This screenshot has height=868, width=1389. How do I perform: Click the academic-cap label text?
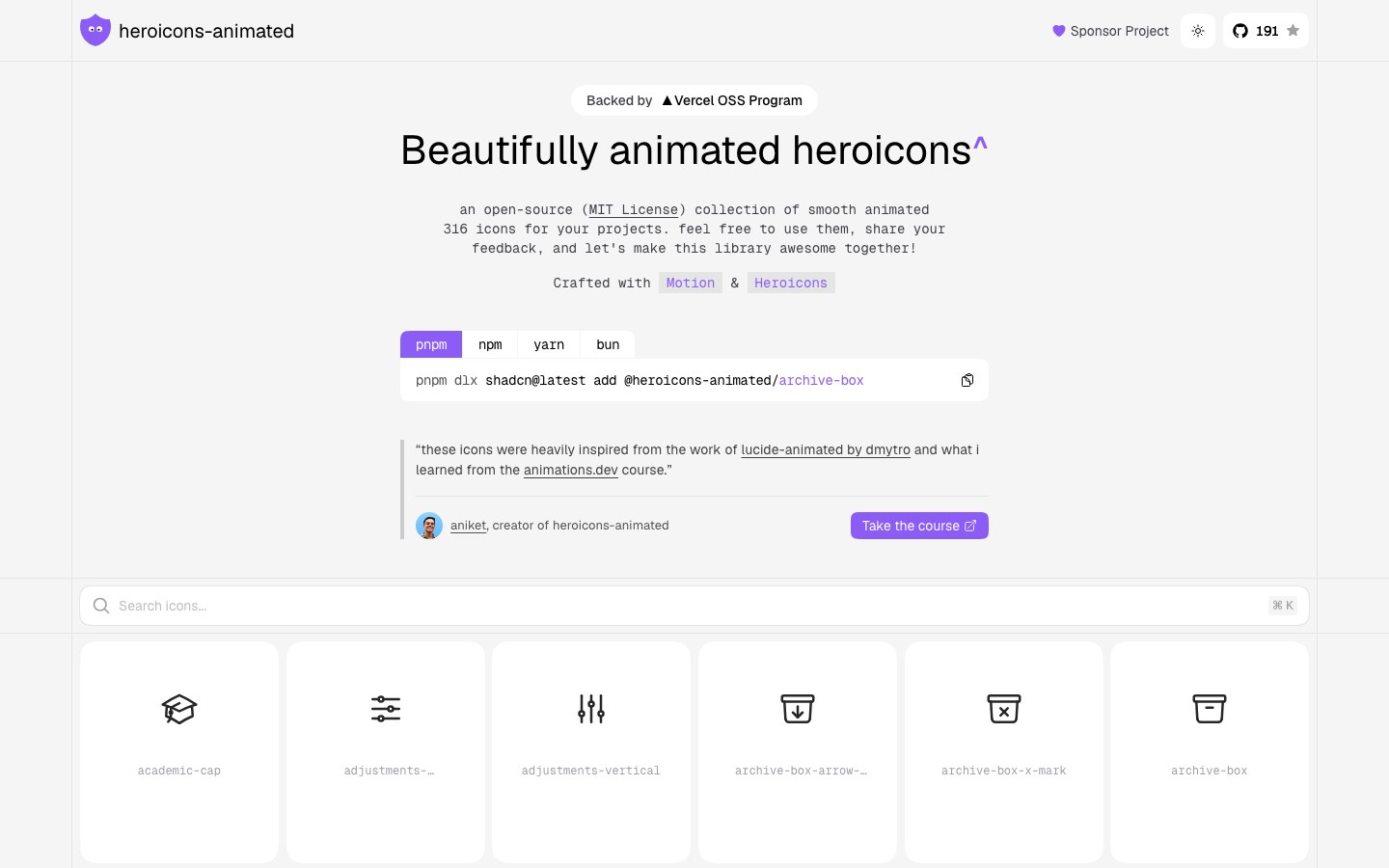point(179,771)
